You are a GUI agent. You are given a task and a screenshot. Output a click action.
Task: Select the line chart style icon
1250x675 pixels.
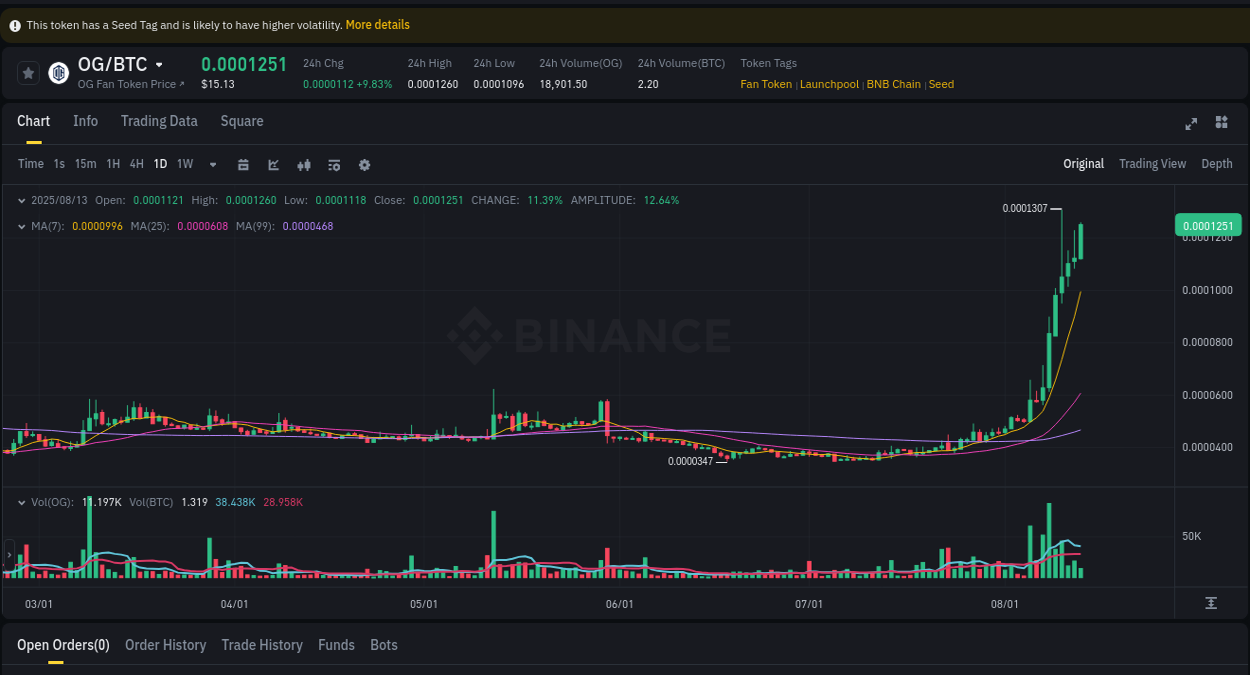(x=273, y=164)
